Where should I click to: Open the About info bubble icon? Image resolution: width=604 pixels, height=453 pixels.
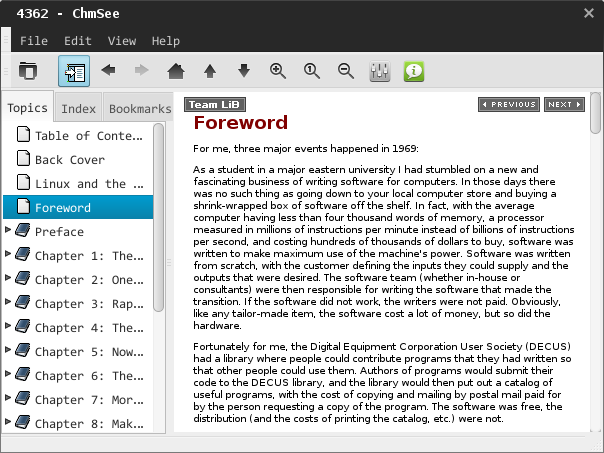tap(414, 71)
